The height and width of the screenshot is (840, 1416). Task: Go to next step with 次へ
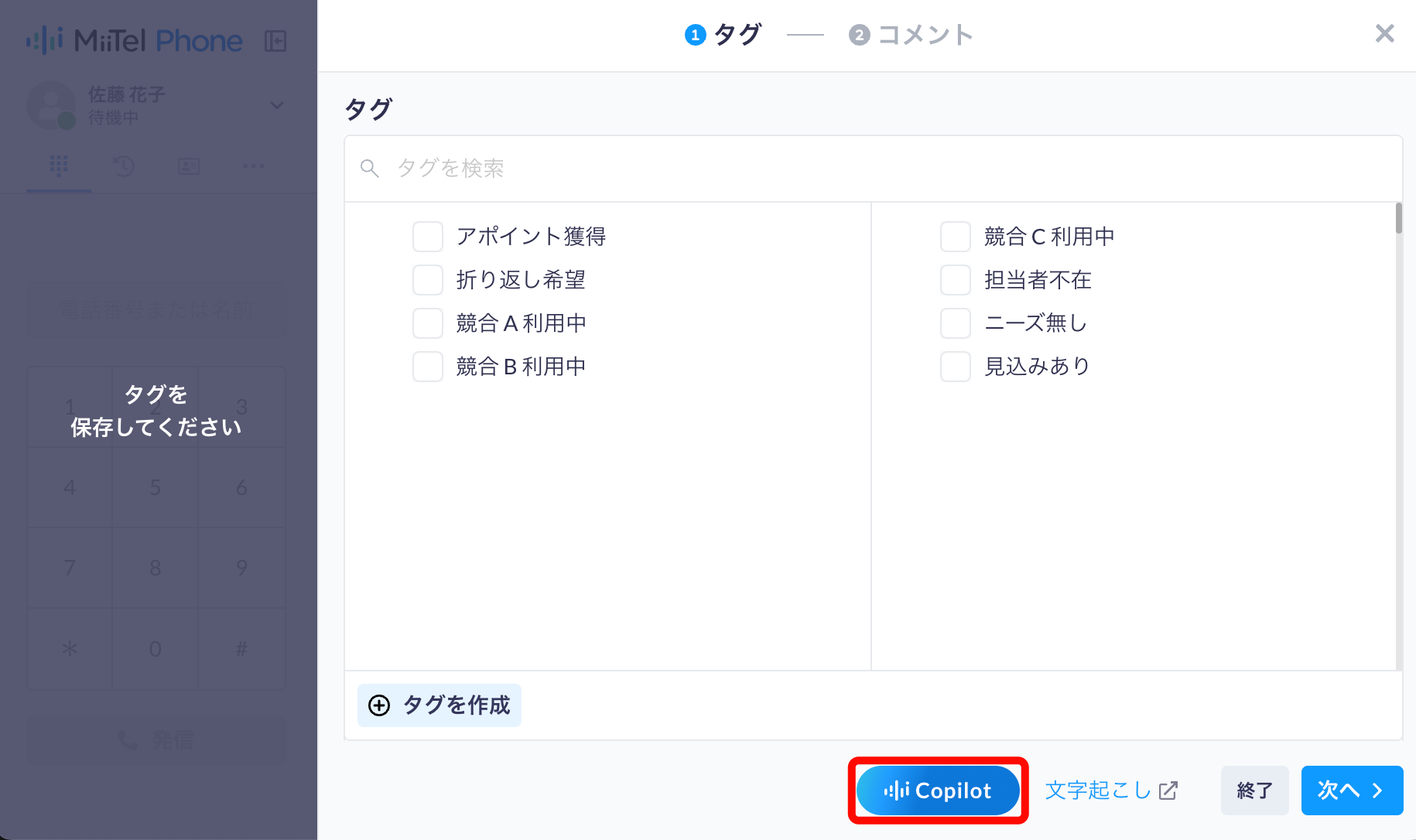click(1352, 790)
